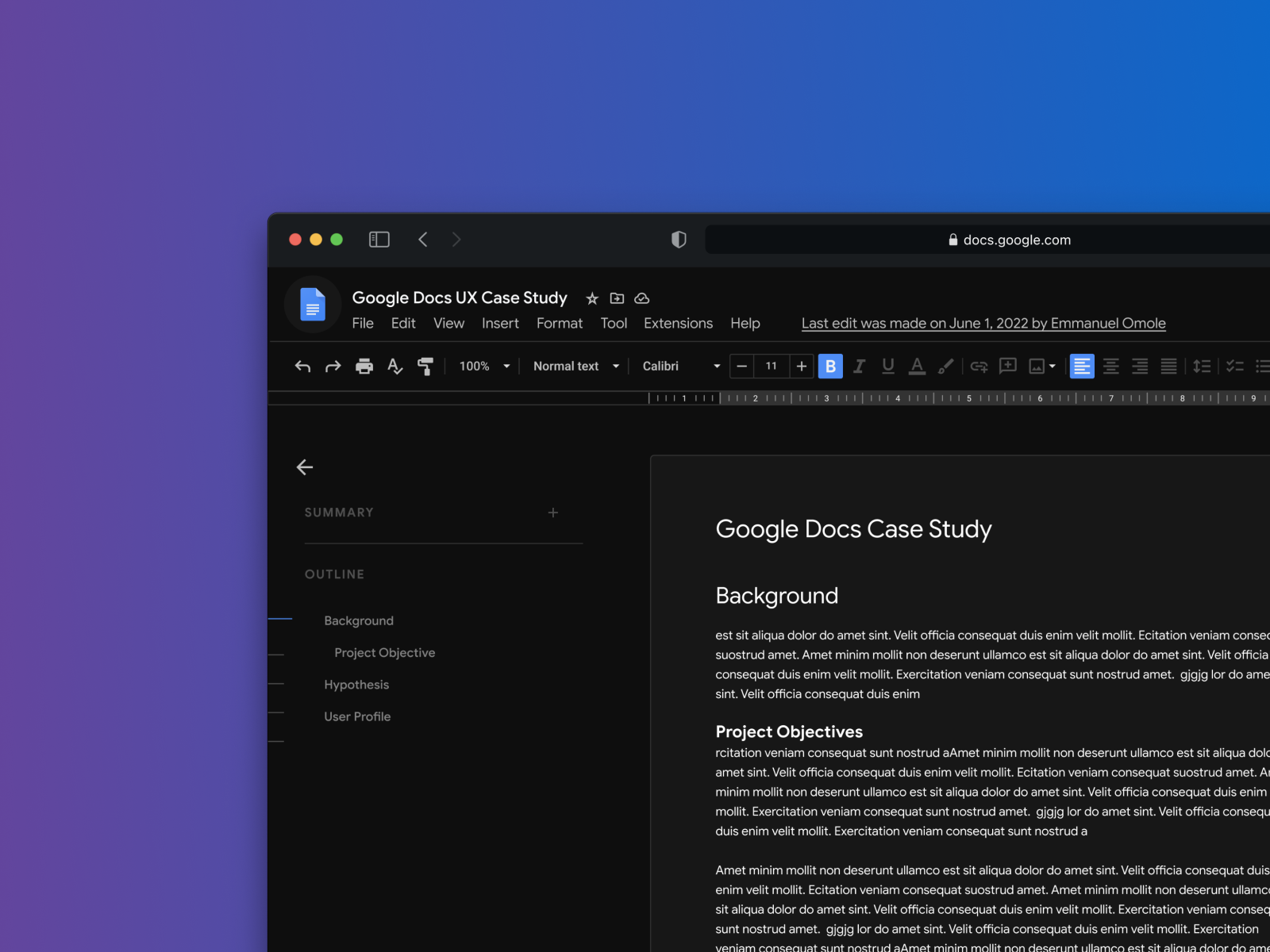Jump to Project Objective in outline
The image size is (1270, 952).
(385, 652)
